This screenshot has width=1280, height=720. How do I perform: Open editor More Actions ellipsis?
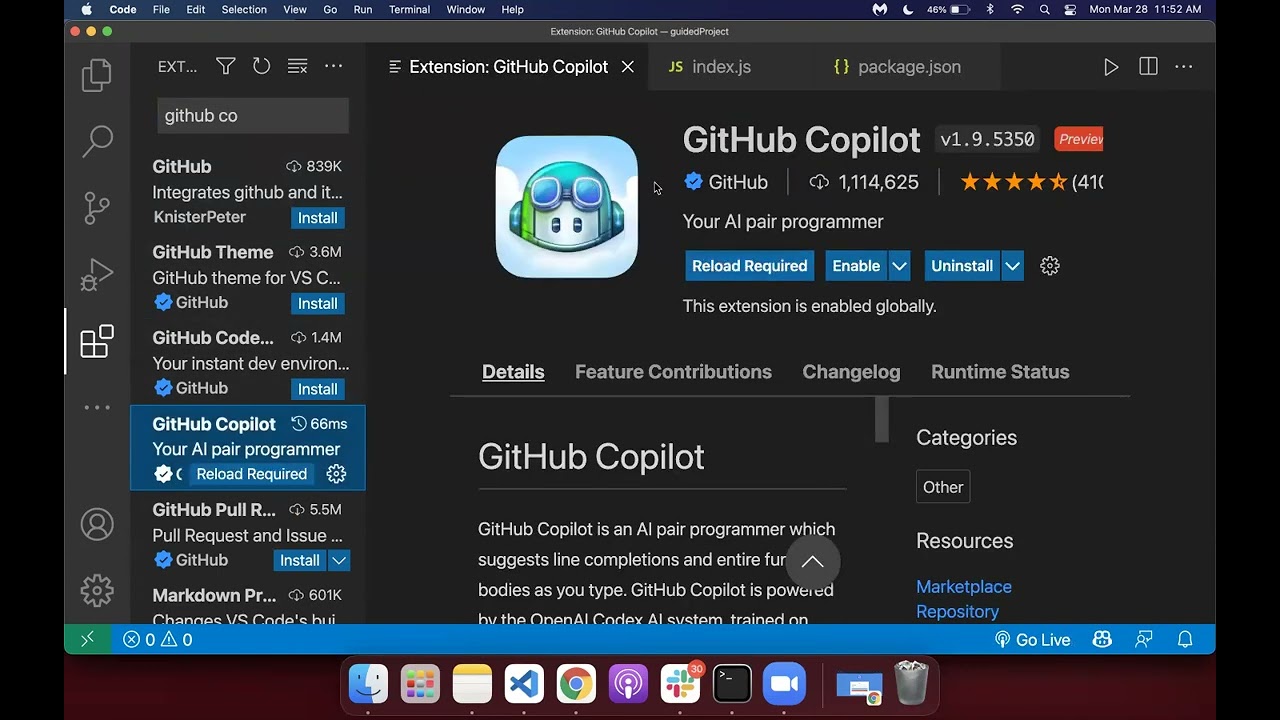click(1184, 67)
